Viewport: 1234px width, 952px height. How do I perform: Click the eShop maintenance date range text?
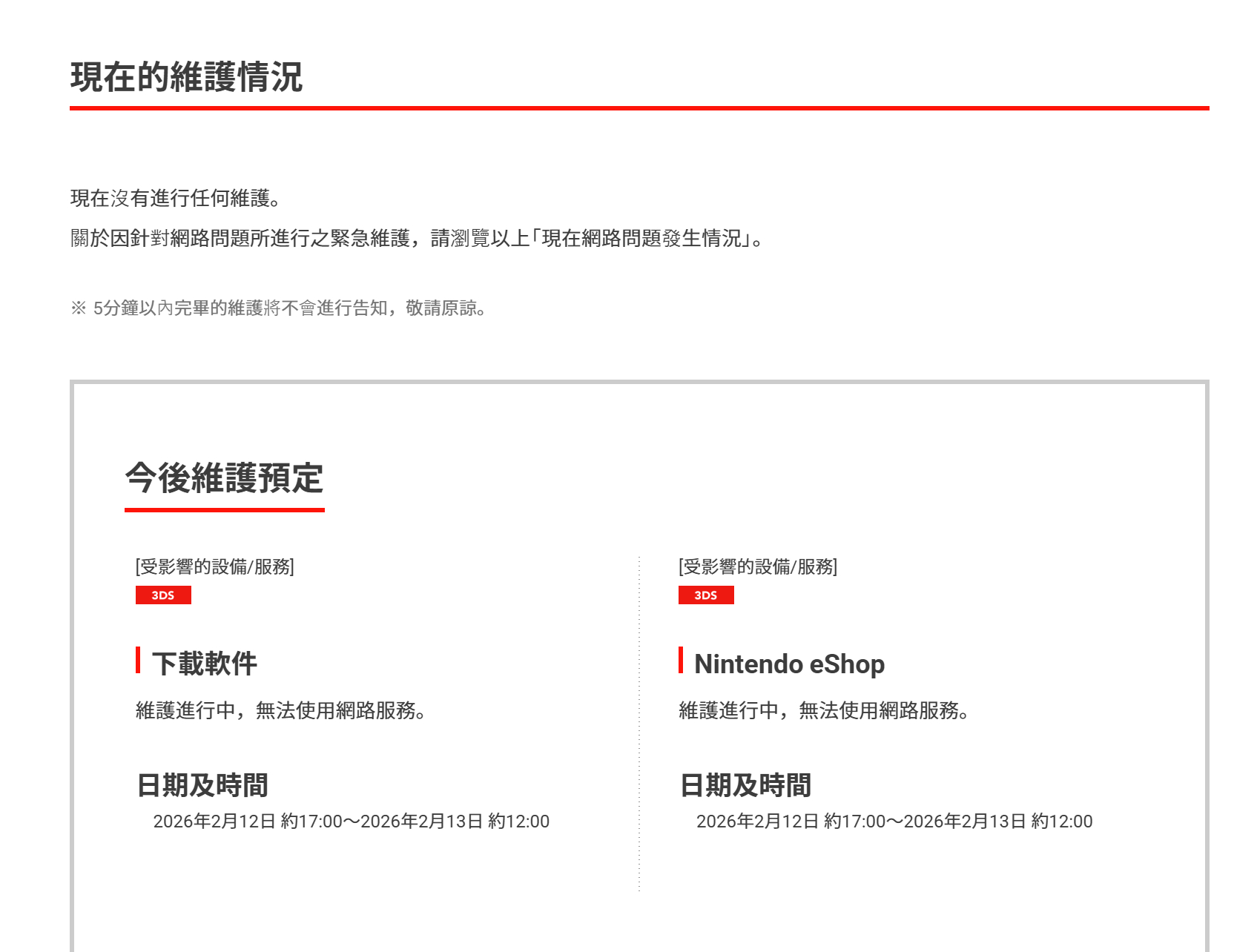tap(894, 821)
